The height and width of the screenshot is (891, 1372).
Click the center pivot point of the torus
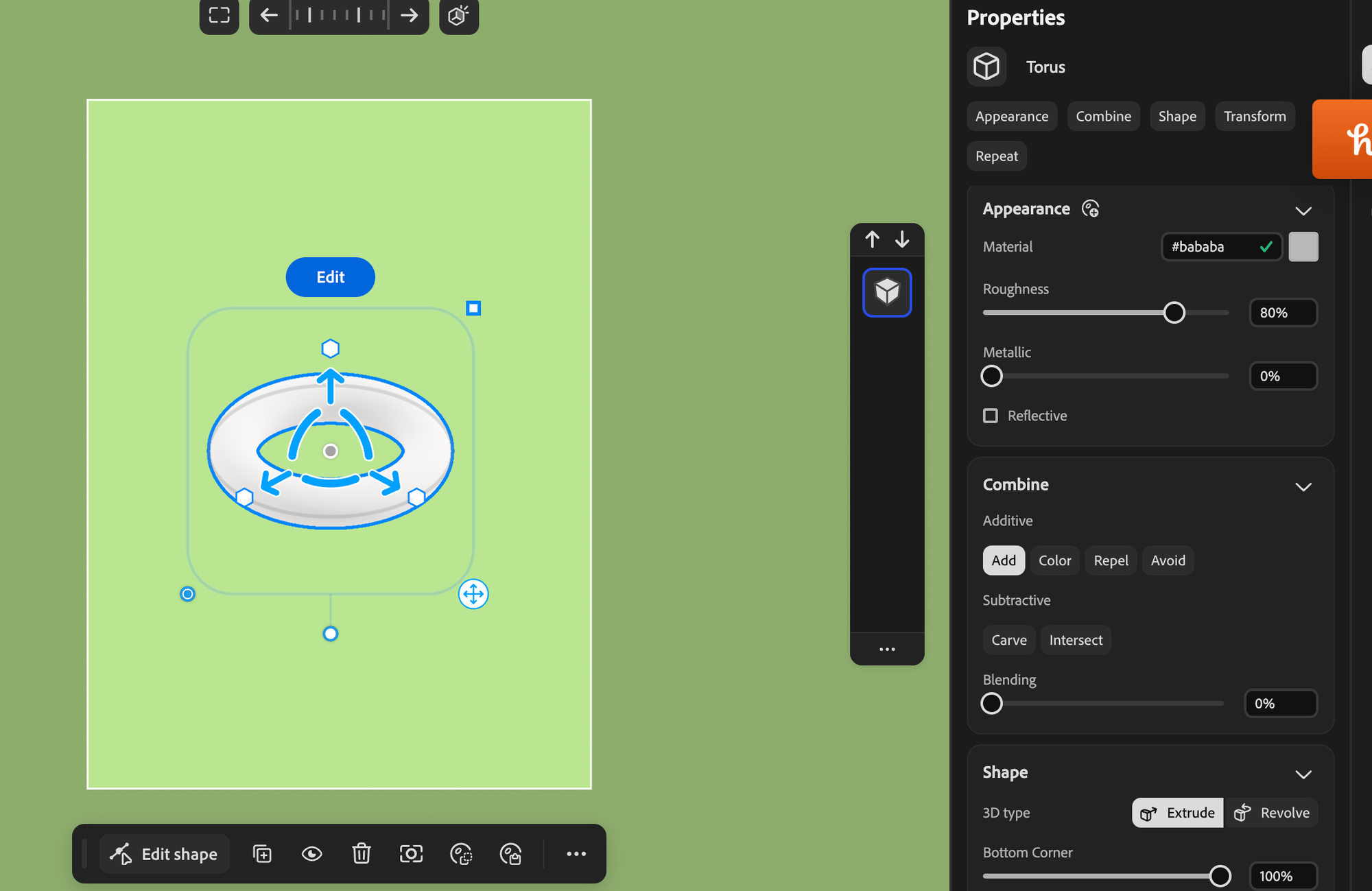331,451
